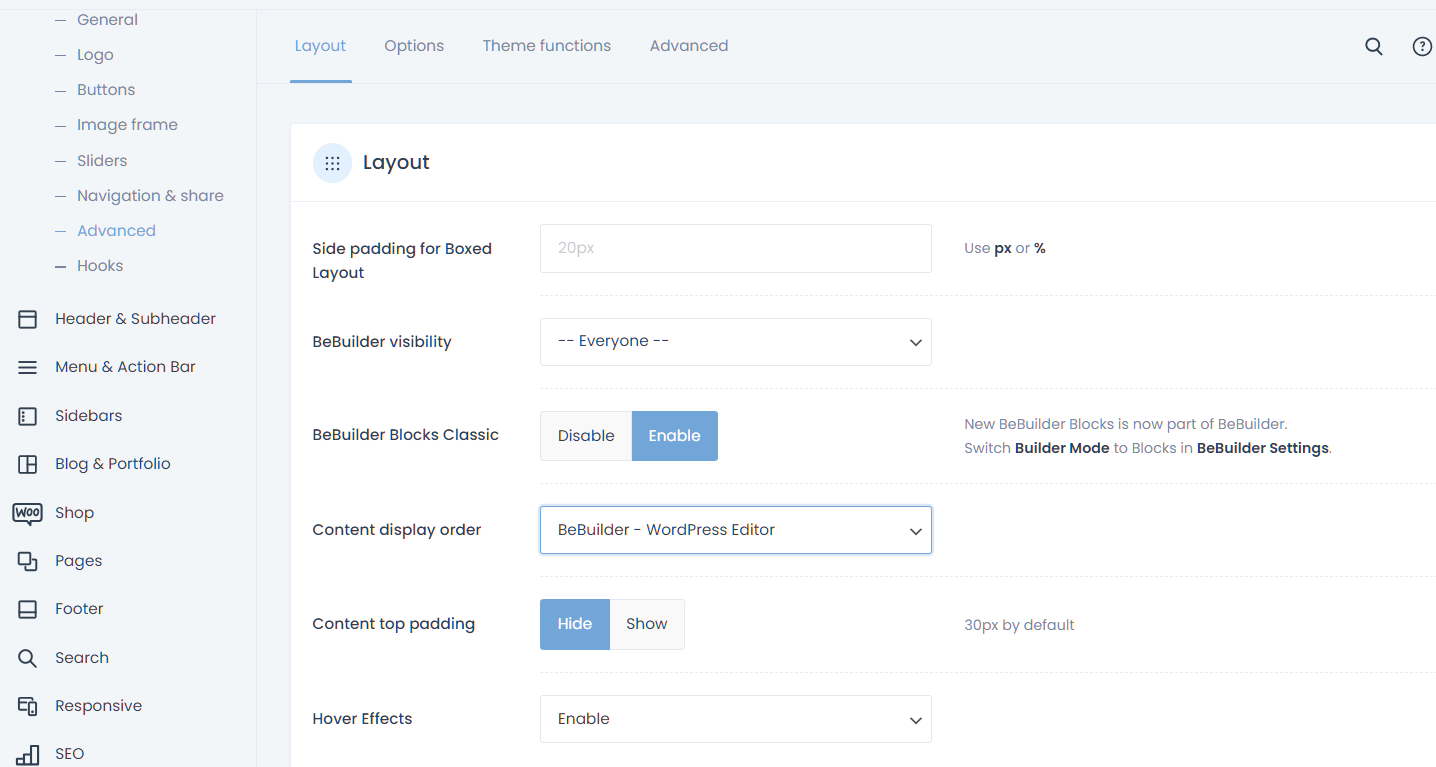This screenshot has width=1436, height=767.
Task: Go to Responsive settings
Action: point(98,706)
